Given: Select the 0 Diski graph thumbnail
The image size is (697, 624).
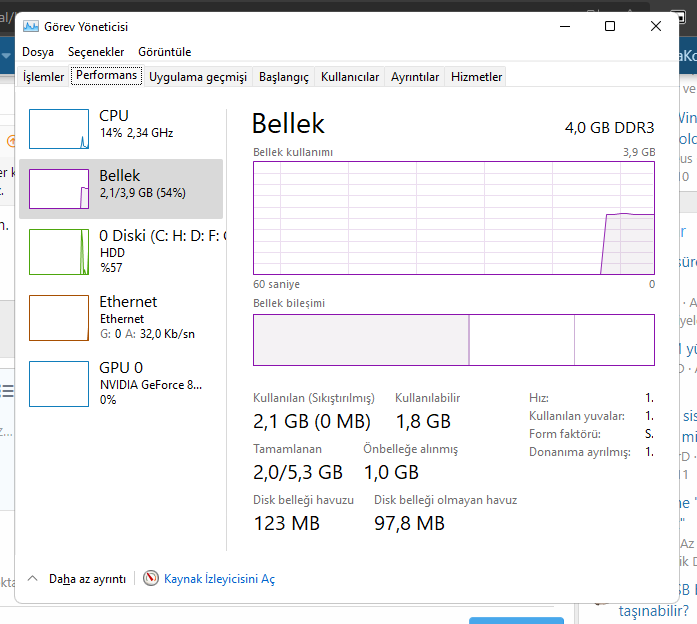Looking at the screenshot, I should pos(59,251).
